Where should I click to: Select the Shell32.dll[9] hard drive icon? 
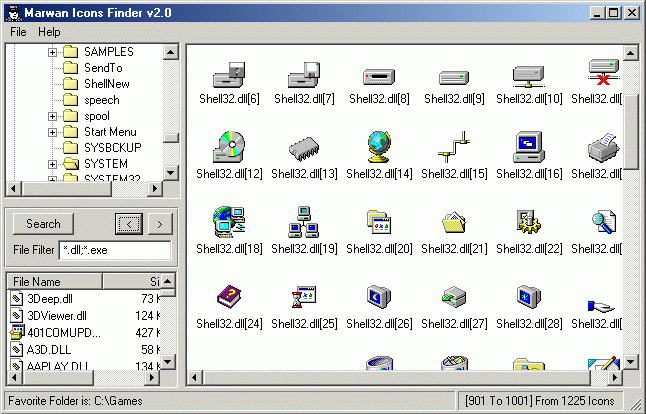coord(454,77)
